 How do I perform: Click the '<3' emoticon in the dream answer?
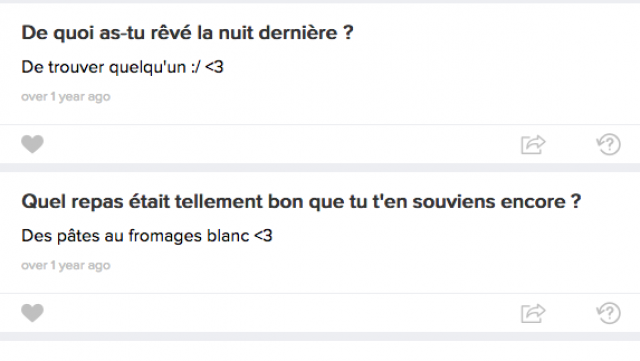214,67
